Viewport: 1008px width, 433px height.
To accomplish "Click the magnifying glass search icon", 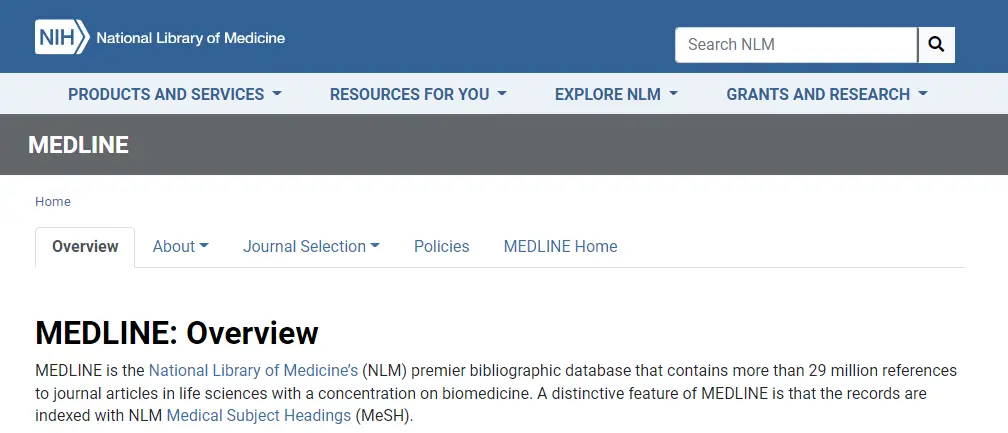I will click(936, 45).
